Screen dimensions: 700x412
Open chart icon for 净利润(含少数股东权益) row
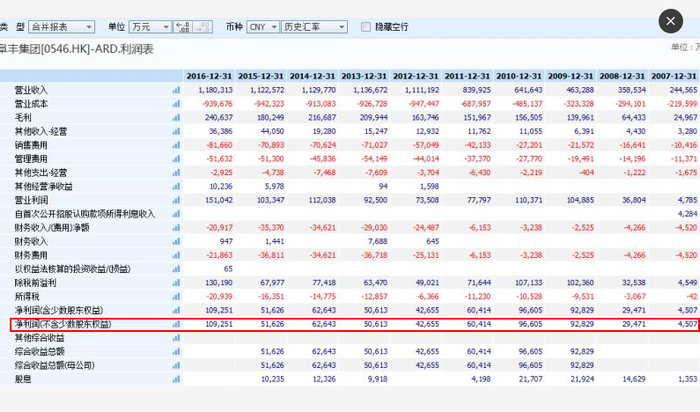coord(176,310)
